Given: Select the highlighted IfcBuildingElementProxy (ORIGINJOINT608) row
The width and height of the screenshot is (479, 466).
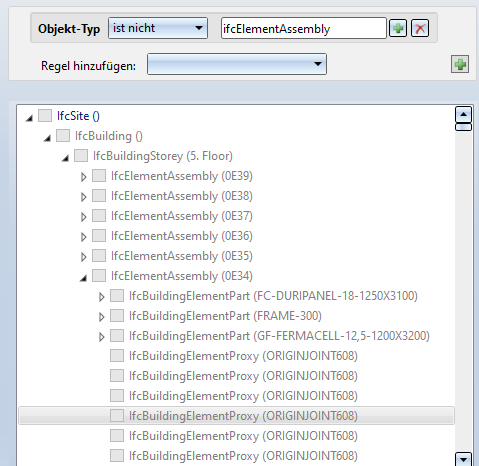Looking at the screenshot, I should pyautogui.click(x=236, y=416).
